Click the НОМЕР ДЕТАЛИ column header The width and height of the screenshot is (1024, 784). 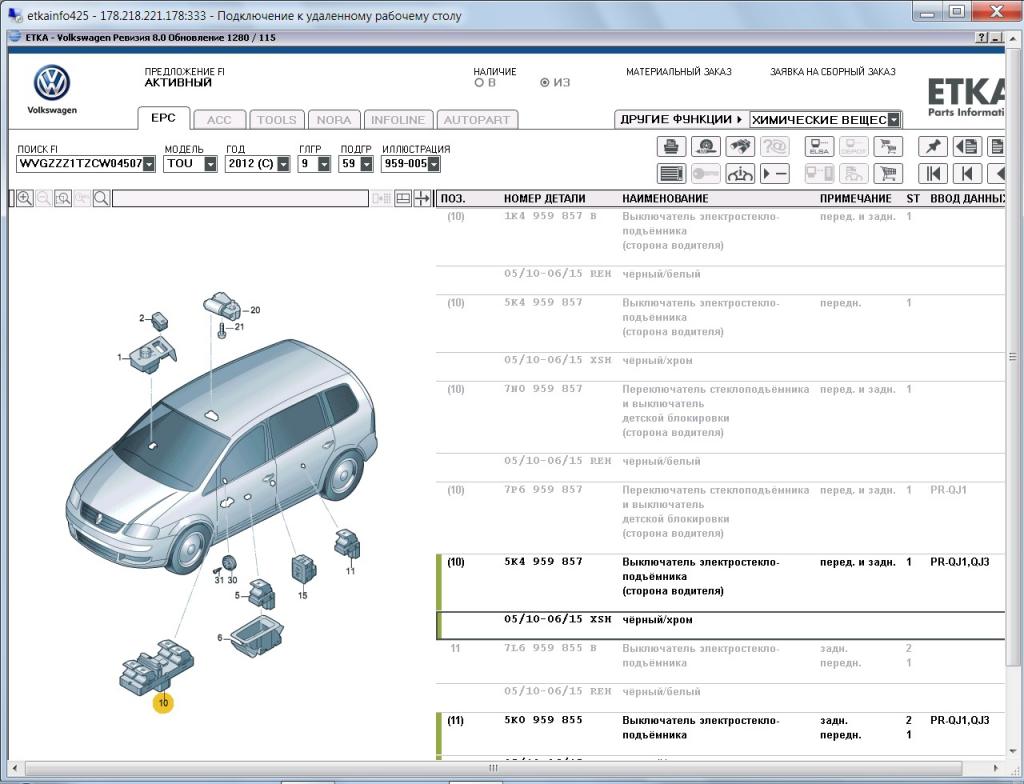[545, 199]
